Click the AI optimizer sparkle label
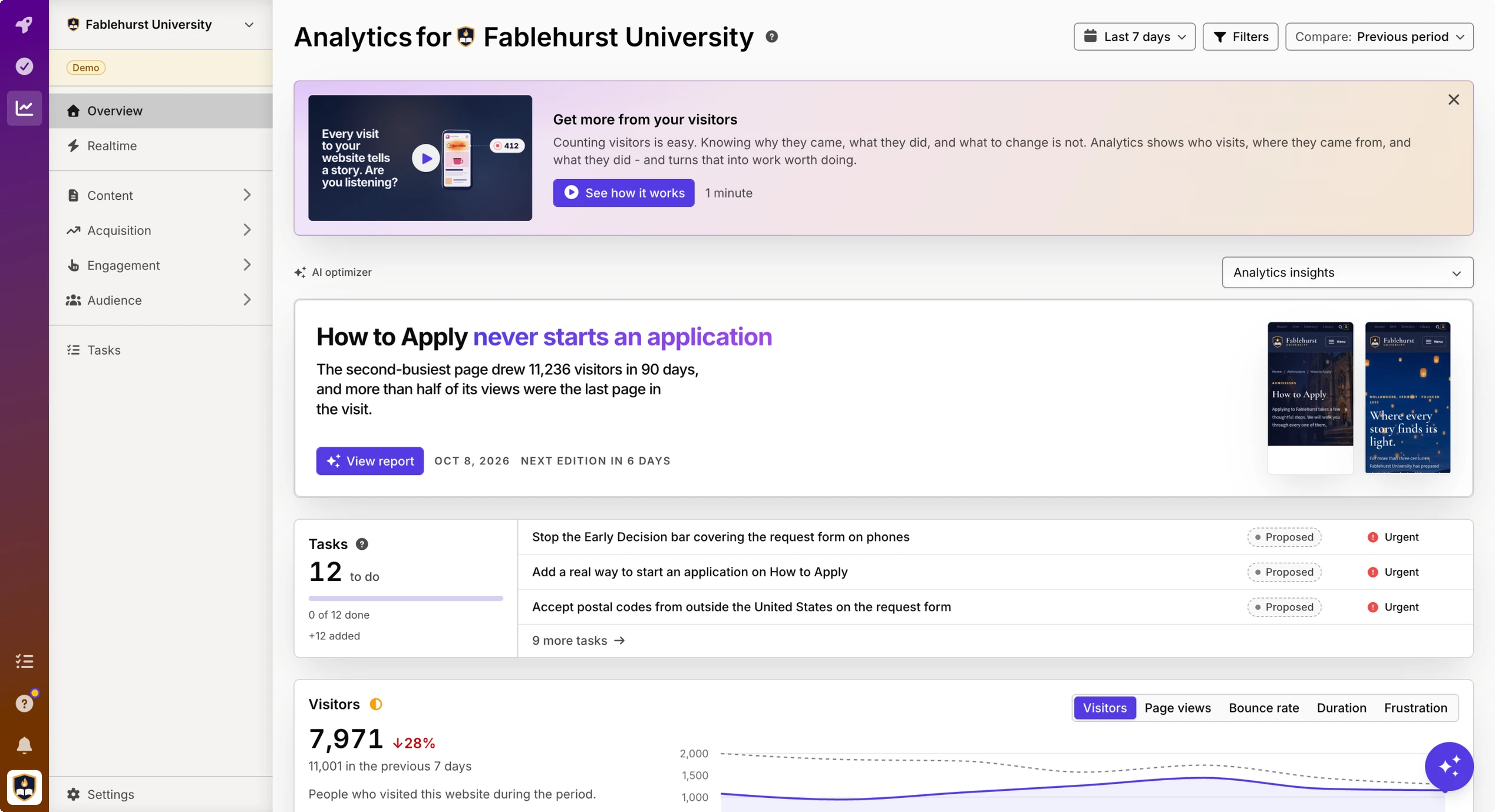Image resolution: width=1495 pixels, height=812 pixels. (333, 272)
